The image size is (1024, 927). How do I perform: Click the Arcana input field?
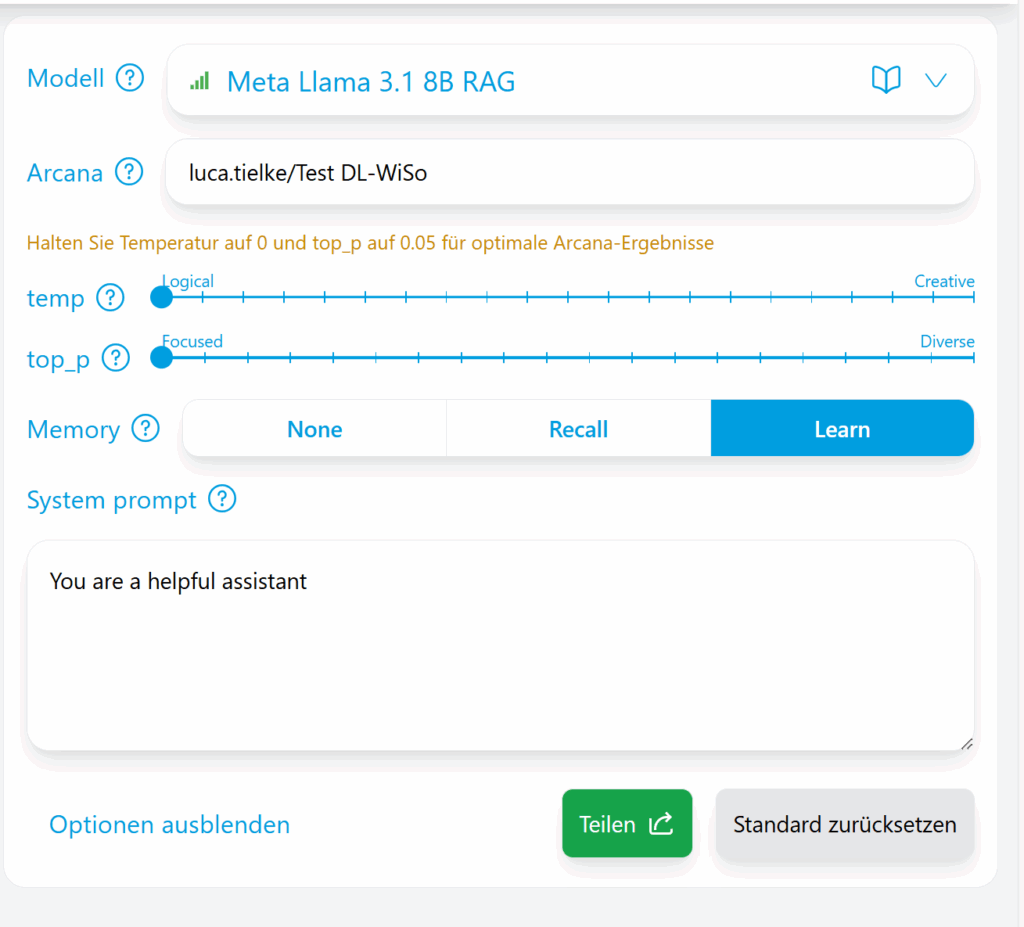(x=570, y=172)
